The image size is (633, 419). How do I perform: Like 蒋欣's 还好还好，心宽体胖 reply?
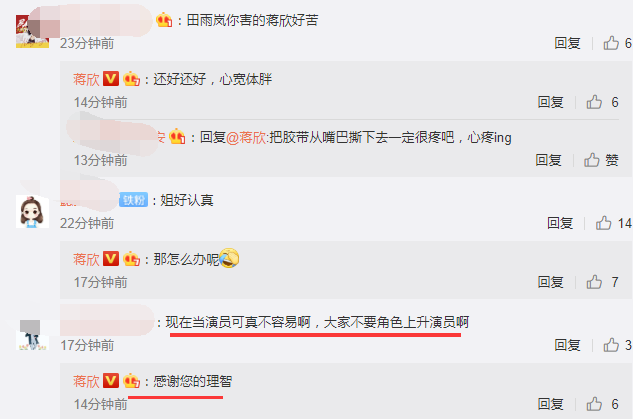coord(594,102)
